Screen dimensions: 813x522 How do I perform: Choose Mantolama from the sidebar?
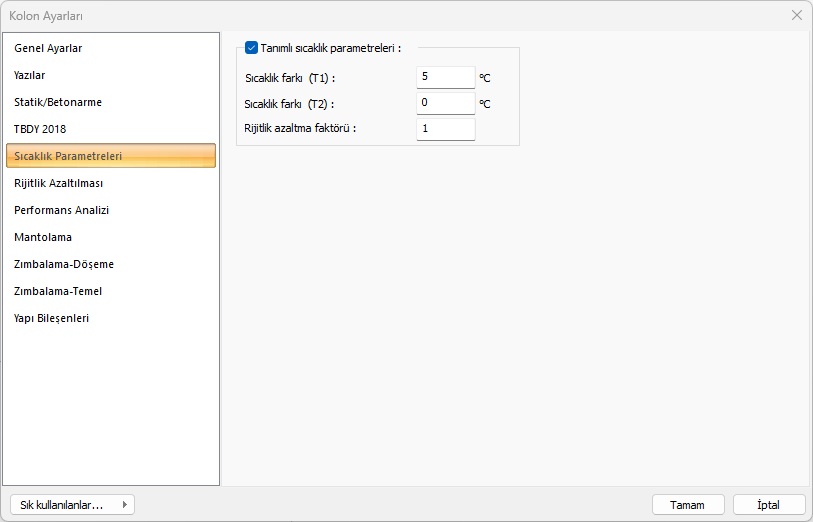[x=43, y=237]
